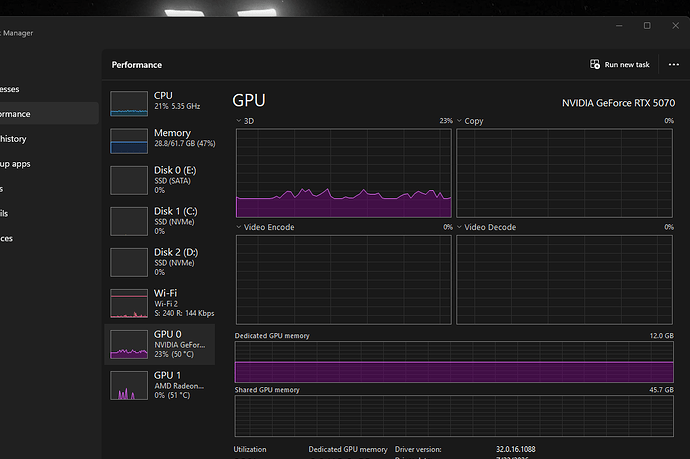Open Disk 1 (C:) performance entry
690x459 pixels.
(x=160, y=221)
